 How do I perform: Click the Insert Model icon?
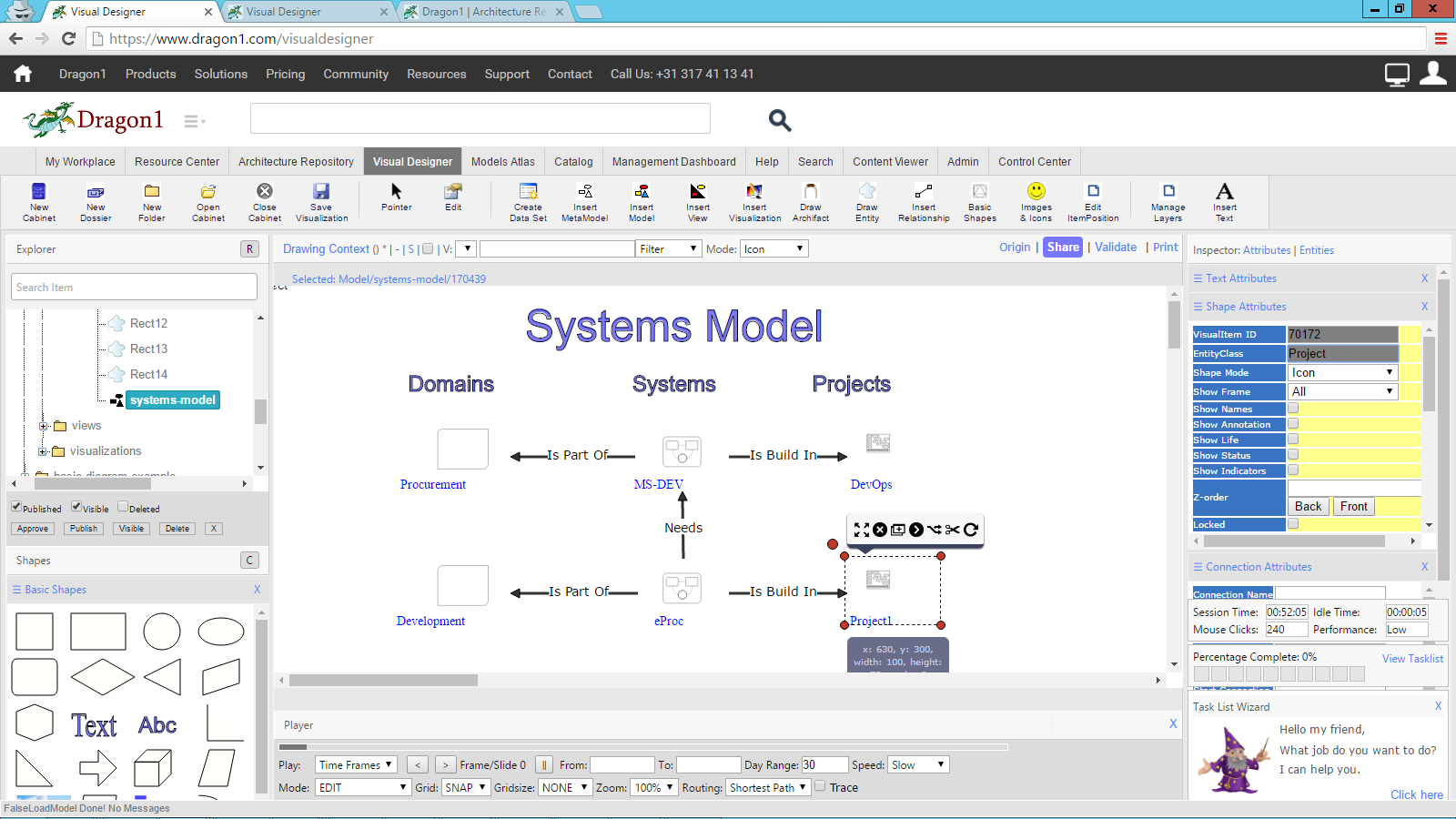[642, 200]
